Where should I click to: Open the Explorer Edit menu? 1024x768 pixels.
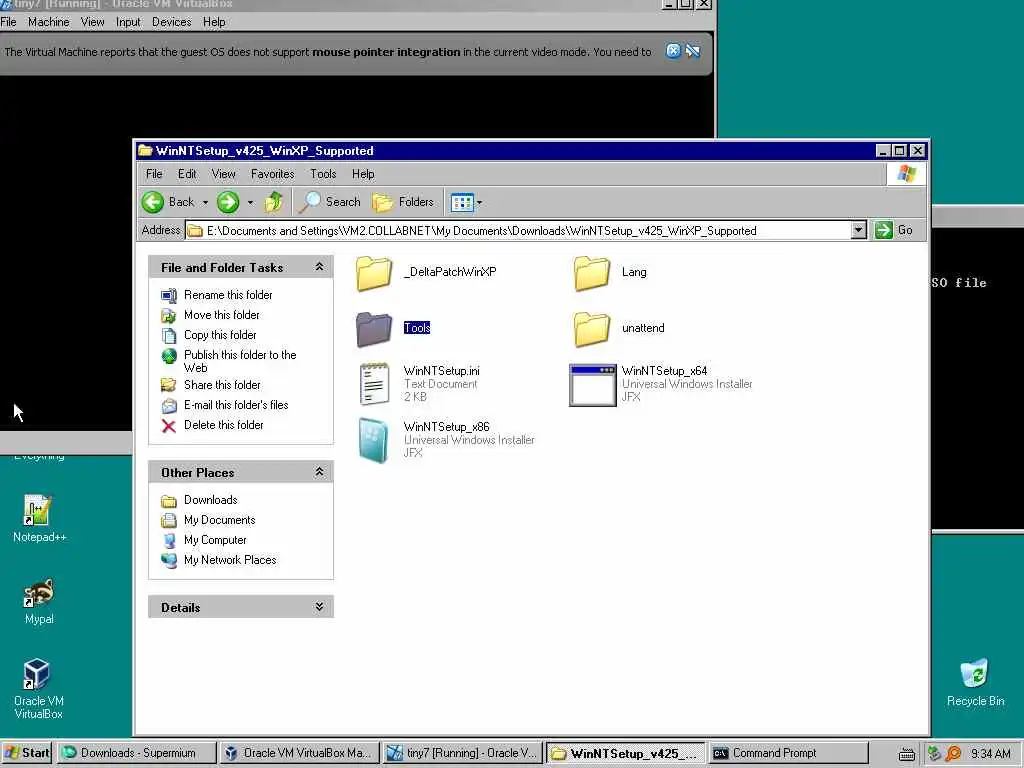pos(187,174)
